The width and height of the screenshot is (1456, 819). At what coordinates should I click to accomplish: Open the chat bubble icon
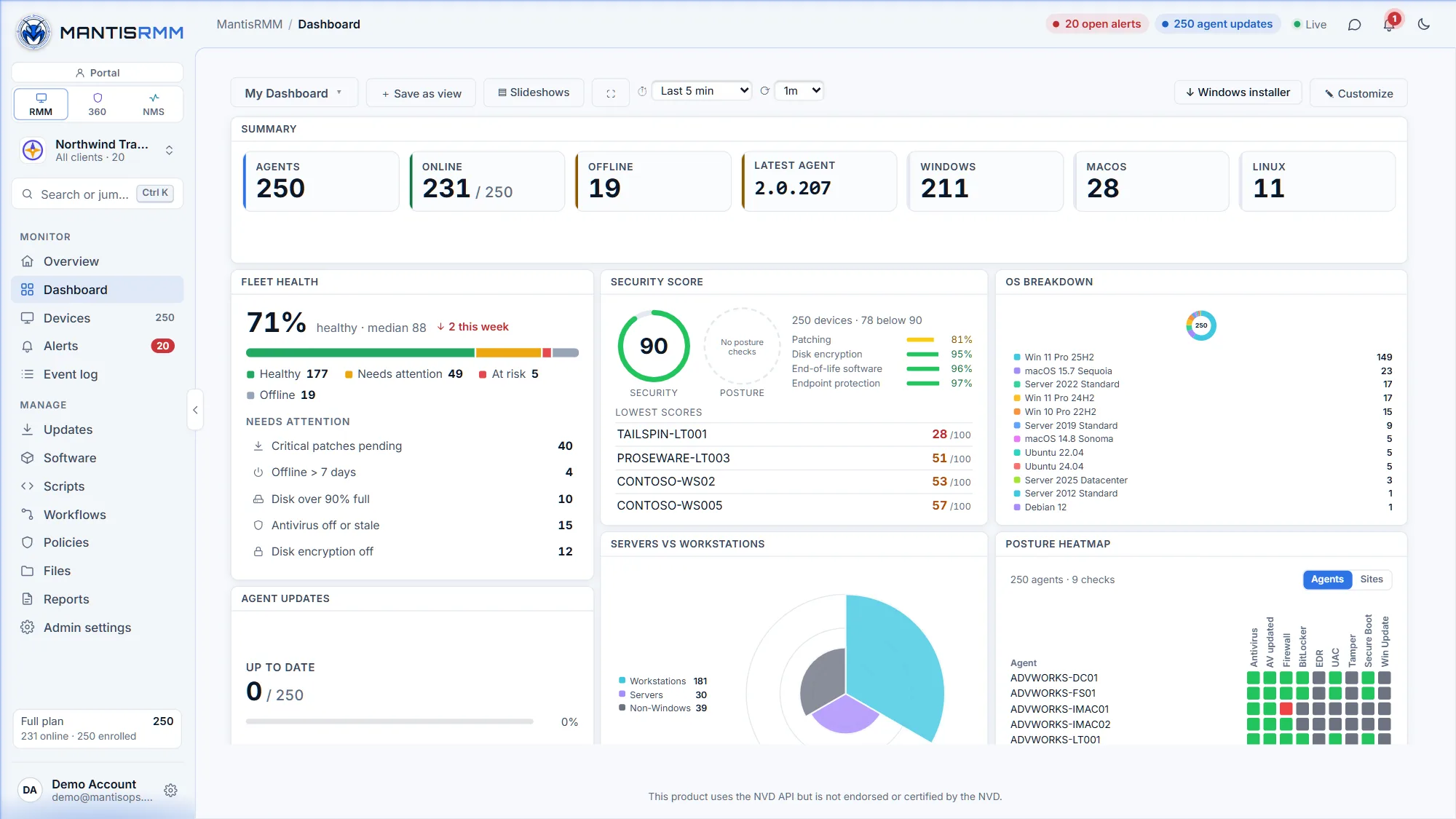pos(1354,24)
